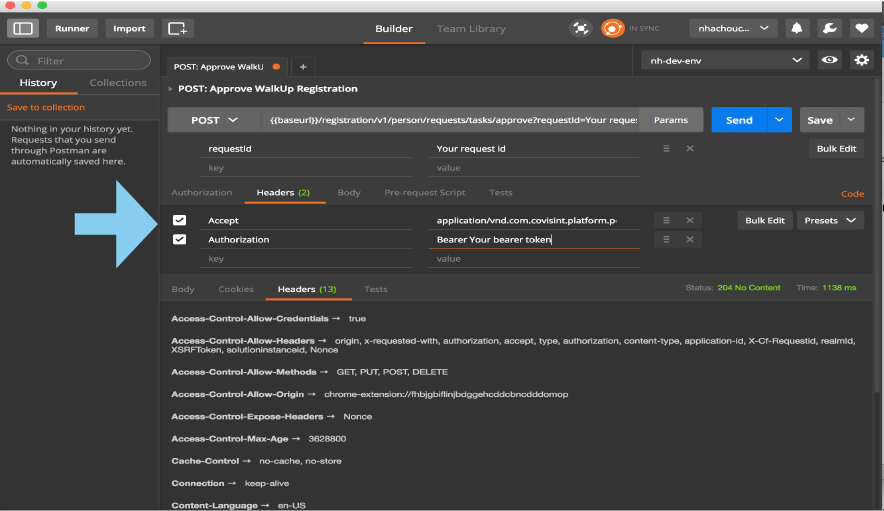
Task: Open settings wrench icon
Action: click(827, 28)
